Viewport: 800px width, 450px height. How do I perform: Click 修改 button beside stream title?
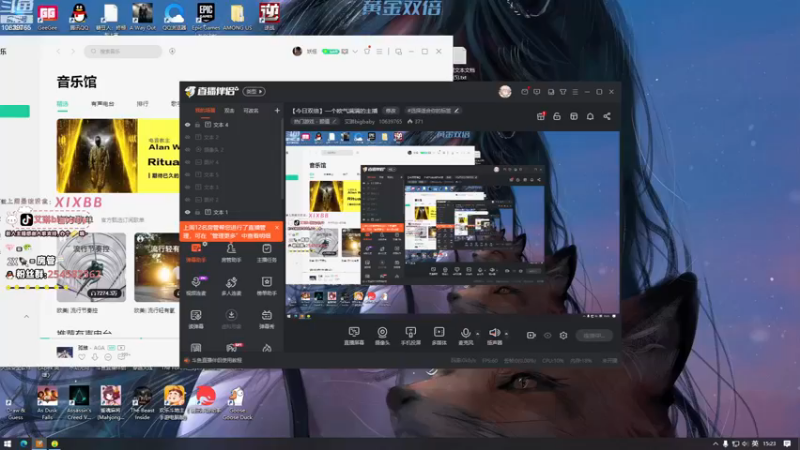[390, 110]
